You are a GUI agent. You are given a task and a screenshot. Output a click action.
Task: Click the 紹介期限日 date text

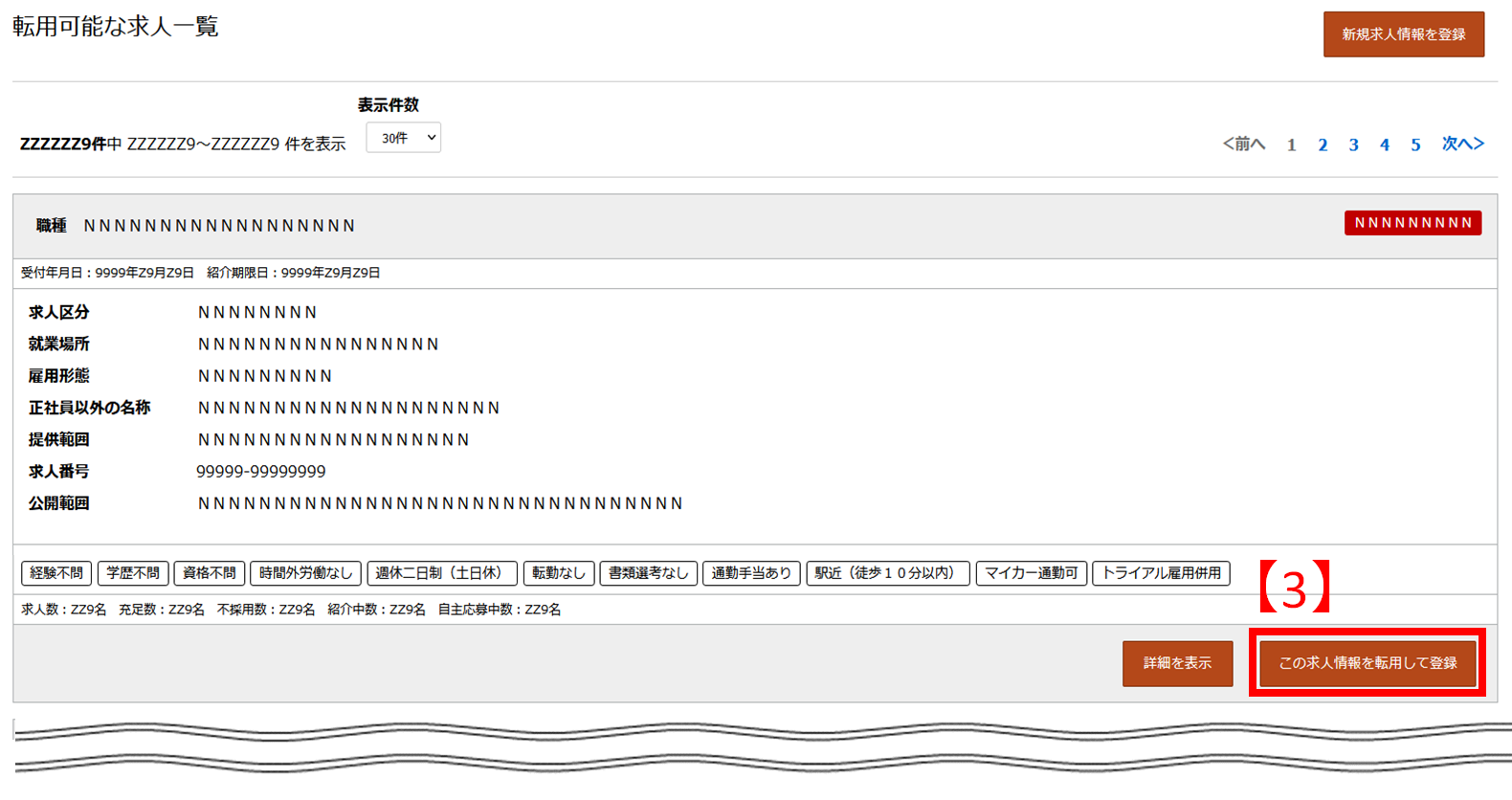click(294, 273)
